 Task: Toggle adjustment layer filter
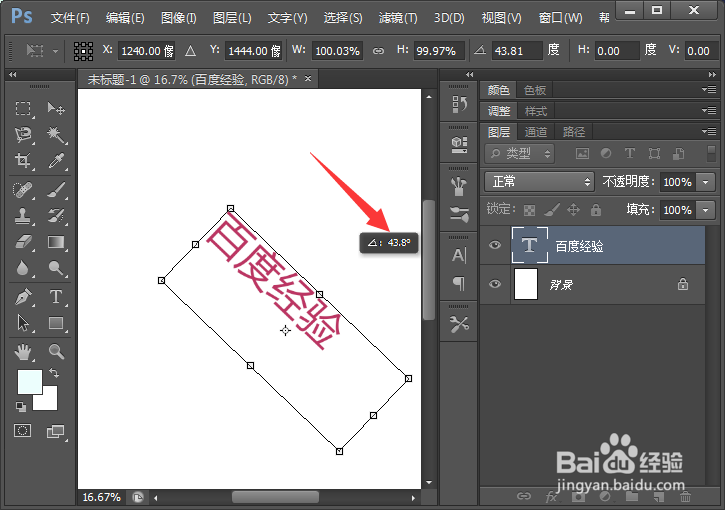[606, 154]
